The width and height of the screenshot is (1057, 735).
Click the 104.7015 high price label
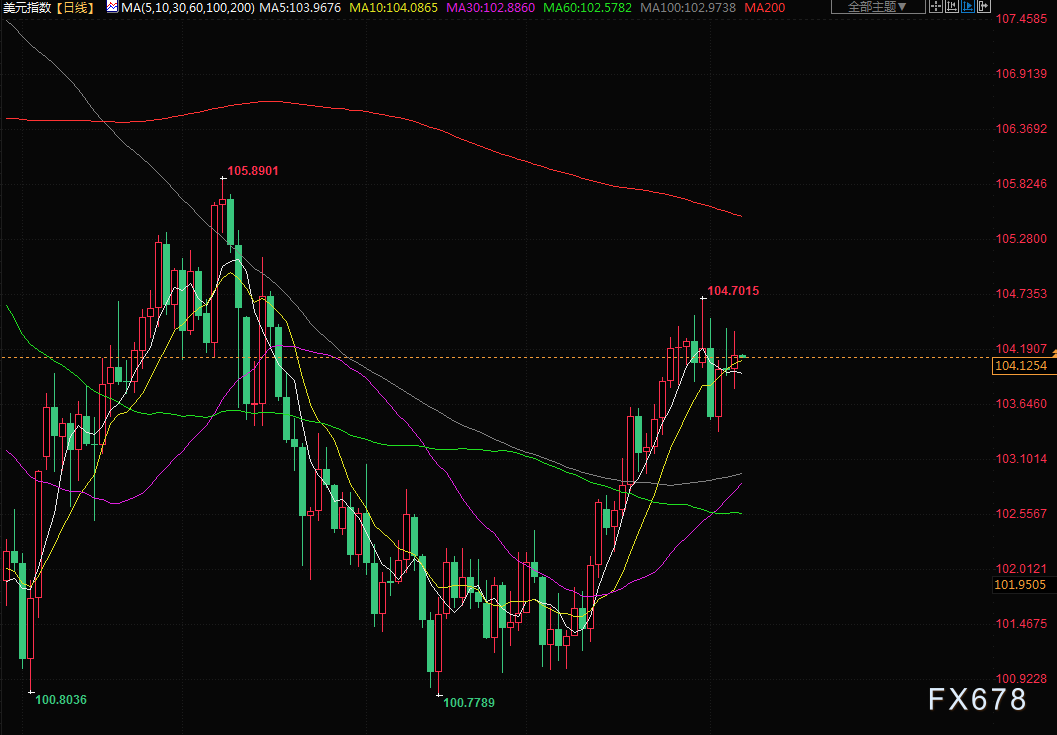pyautogui.click(x=733, y=291)
